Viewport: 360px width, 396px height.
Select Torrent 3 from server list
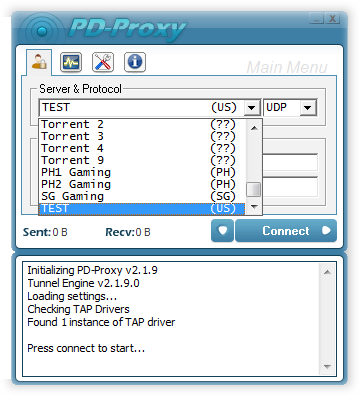[x=142, y=136]
